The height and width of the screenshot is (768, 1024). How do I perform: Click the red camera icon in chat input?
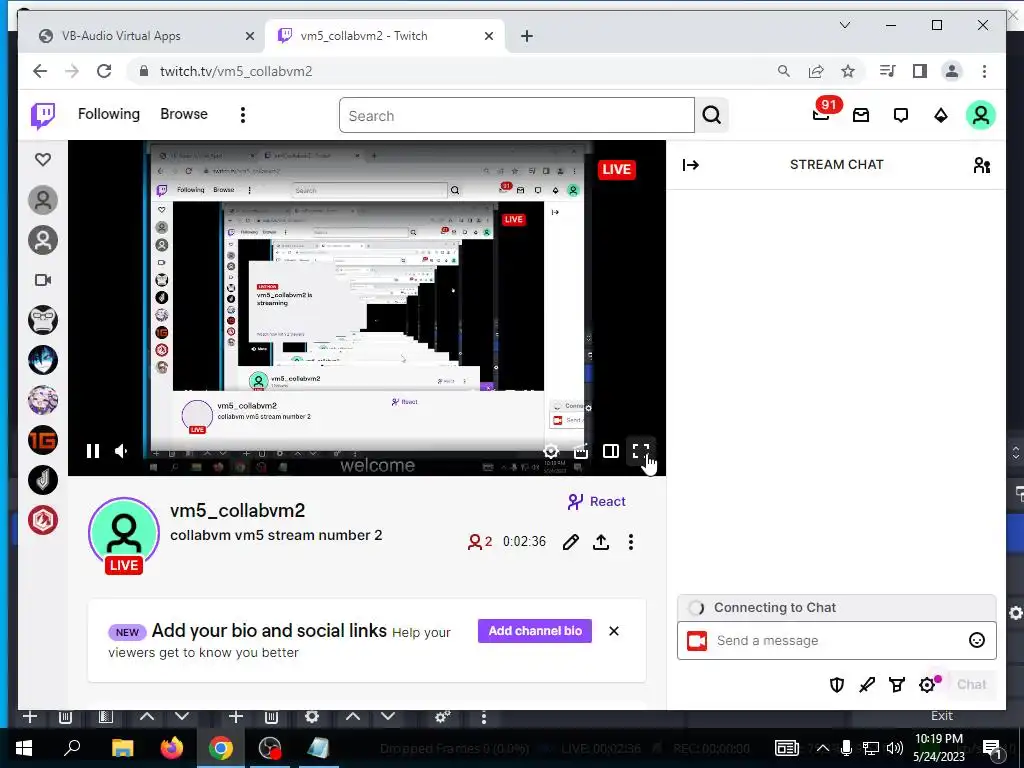click(x=697, y=641)
